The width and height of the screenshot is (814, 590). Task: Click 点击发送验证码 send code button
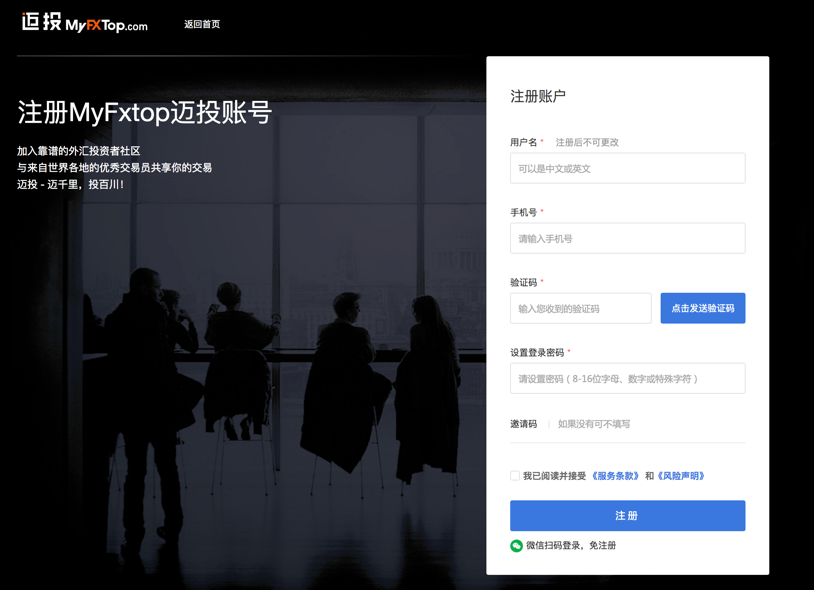pyautogui.click(x=703, y=308)
